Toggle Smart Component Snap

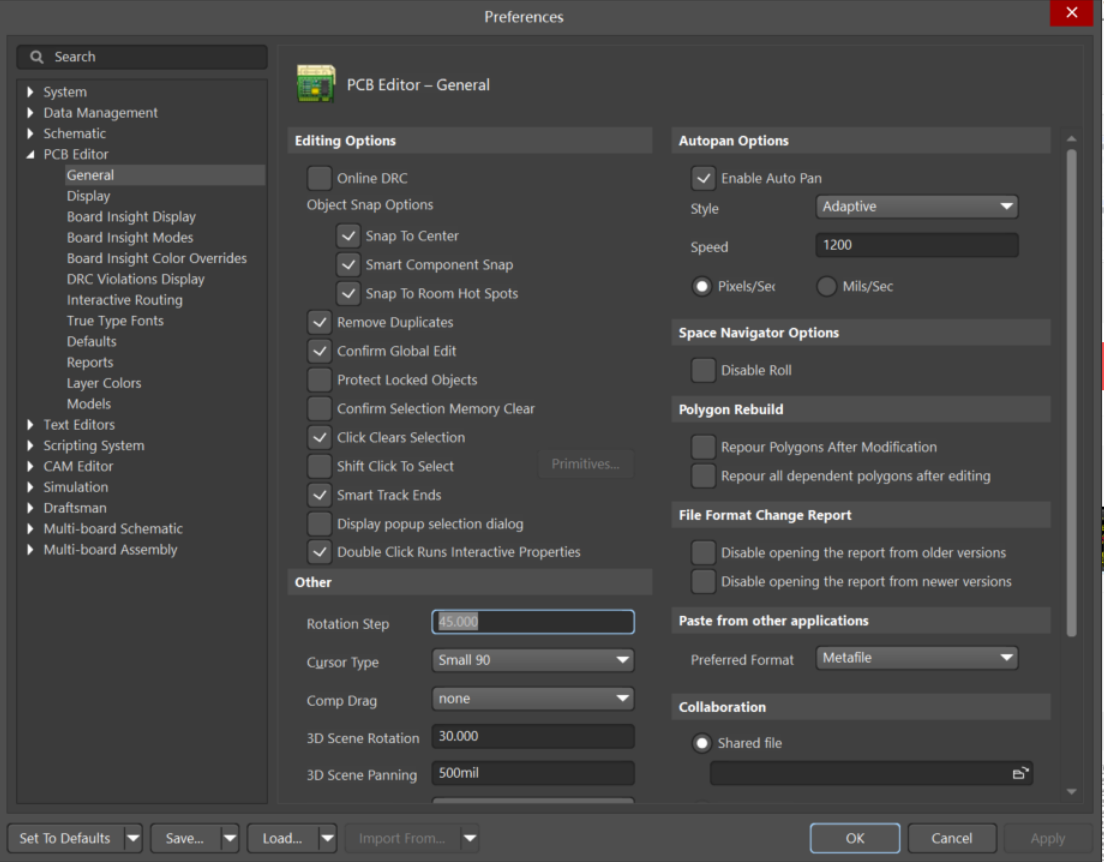pos(348,265)
